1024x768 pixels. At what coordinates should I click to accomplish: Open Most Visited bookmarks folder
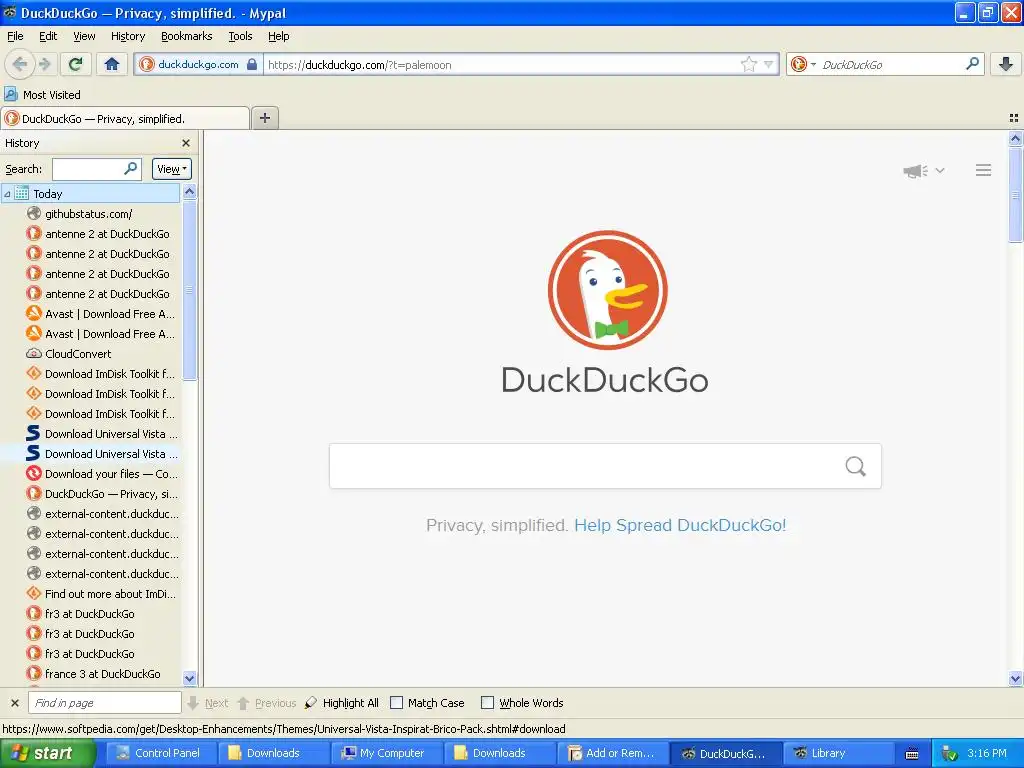click(x=43, y=95)
